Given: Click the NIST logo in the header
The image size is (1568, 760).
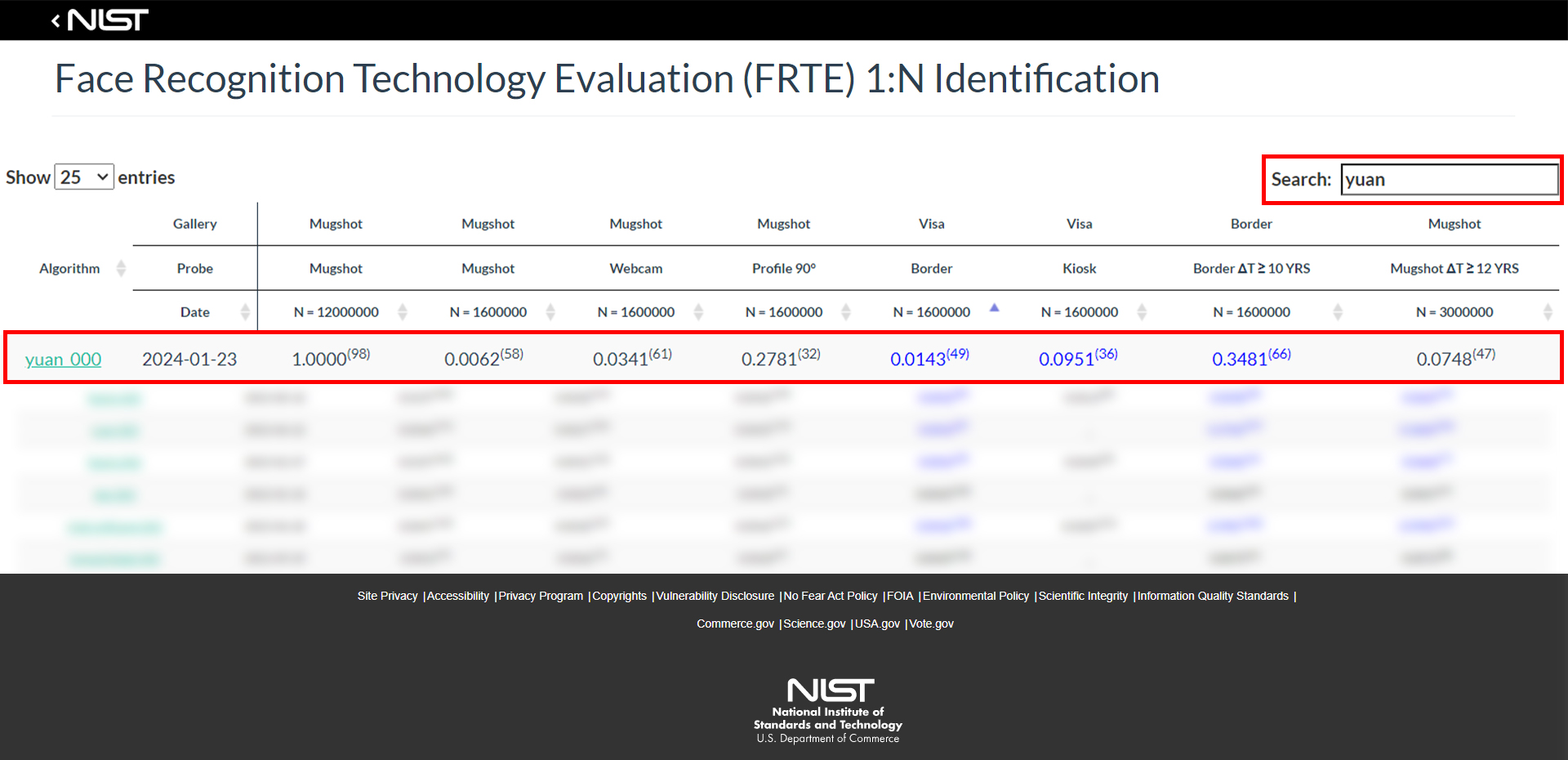Looking at the screenshot, I should coord(108,20).
